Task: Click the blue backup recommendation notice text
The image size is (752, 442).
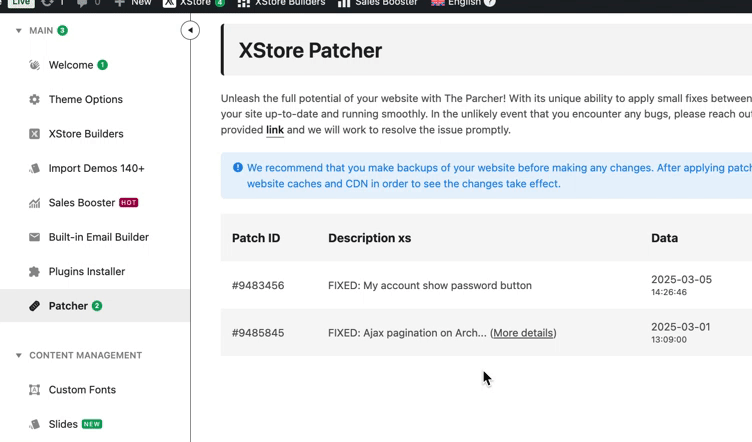Action: (x=499, y=175)
